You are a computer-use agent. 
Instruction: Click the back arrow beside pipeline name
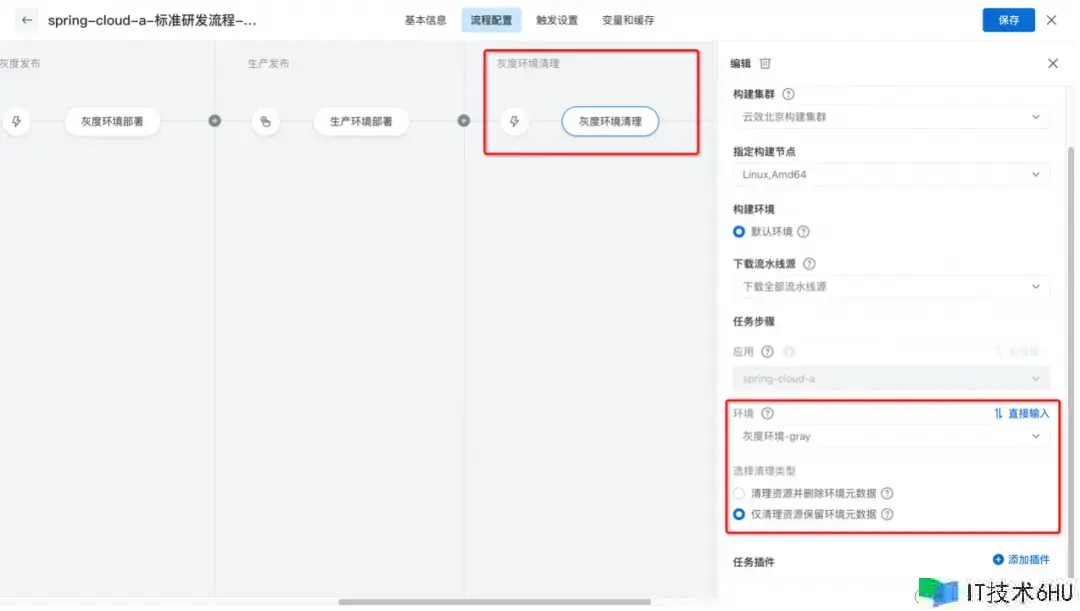click(27, 20)
